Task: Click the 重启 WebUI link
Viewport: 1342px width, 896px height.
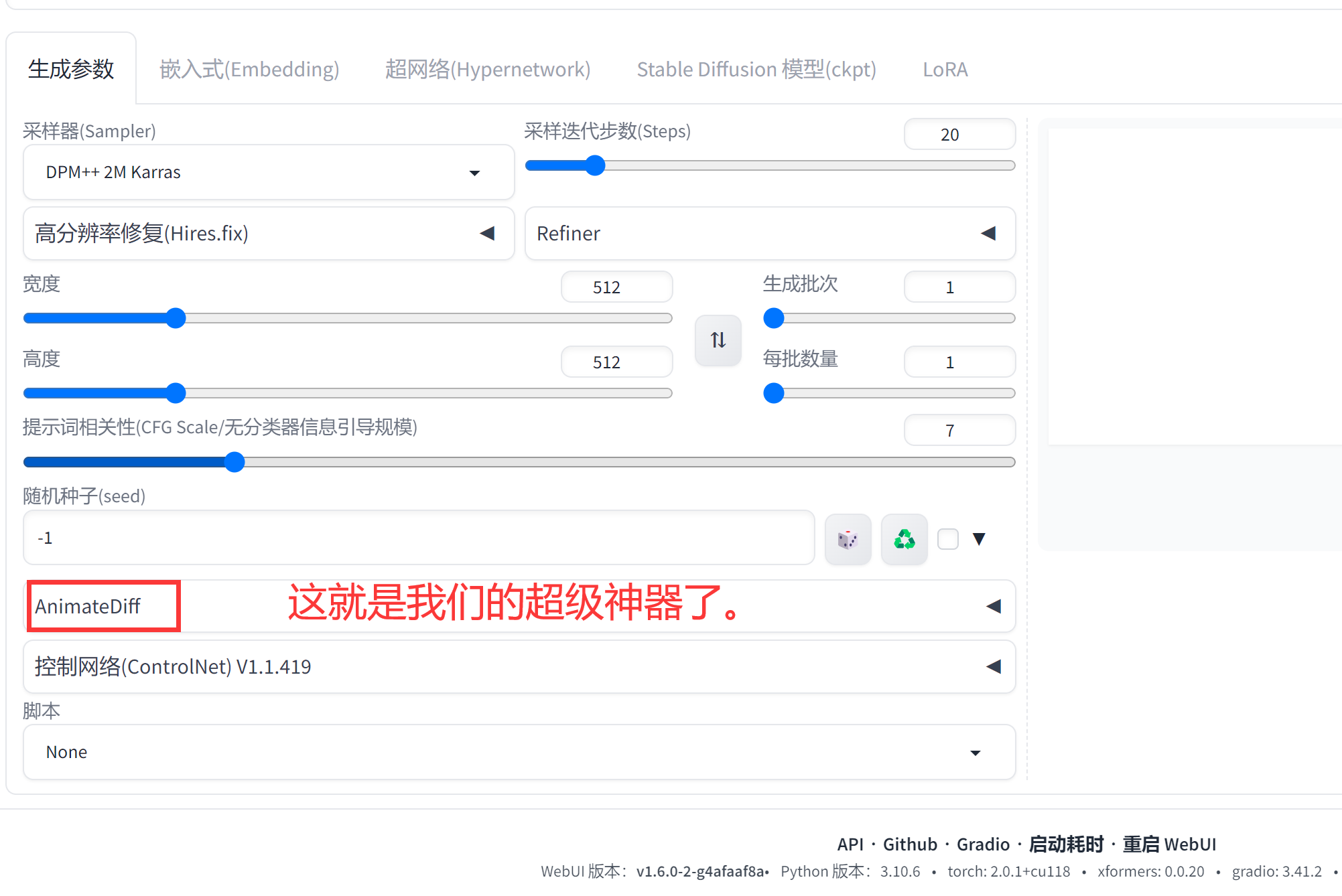Action: click(1169, 844)
